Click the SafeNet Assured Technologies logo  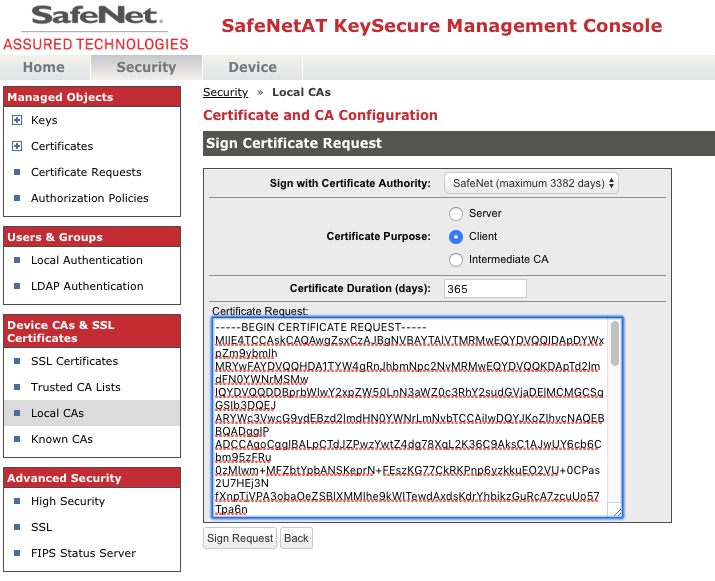(x=96, y=27)
